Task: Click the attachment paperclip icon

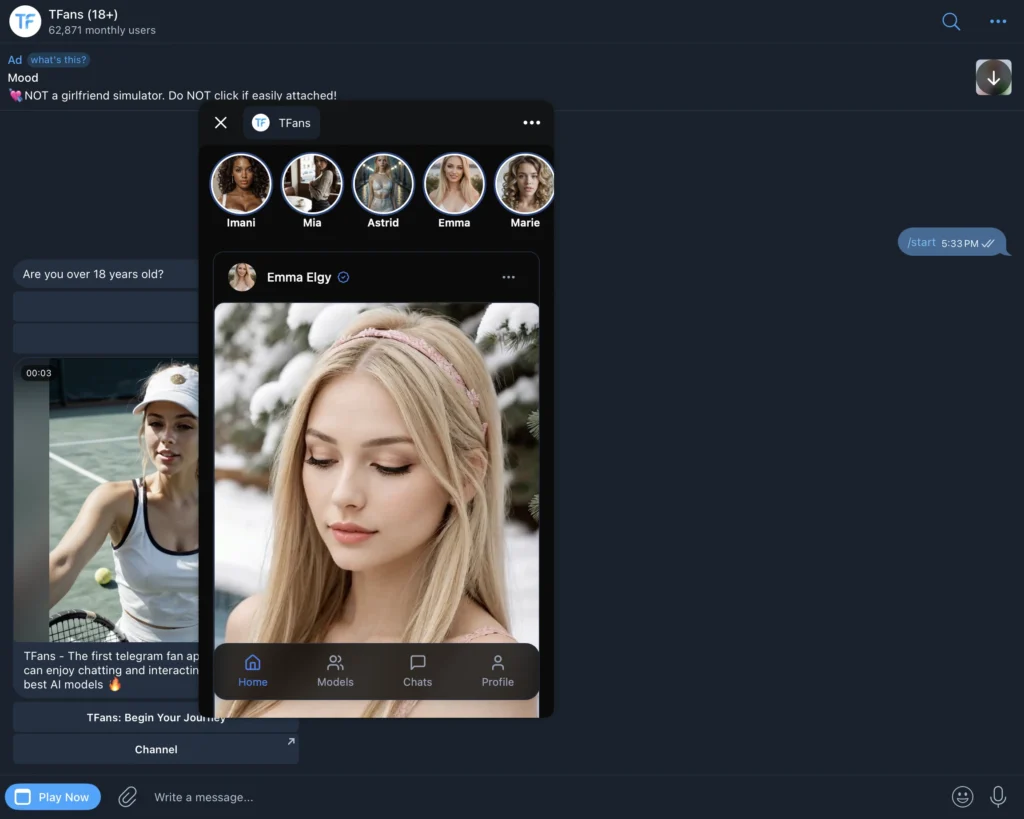Action: (128, 797)
